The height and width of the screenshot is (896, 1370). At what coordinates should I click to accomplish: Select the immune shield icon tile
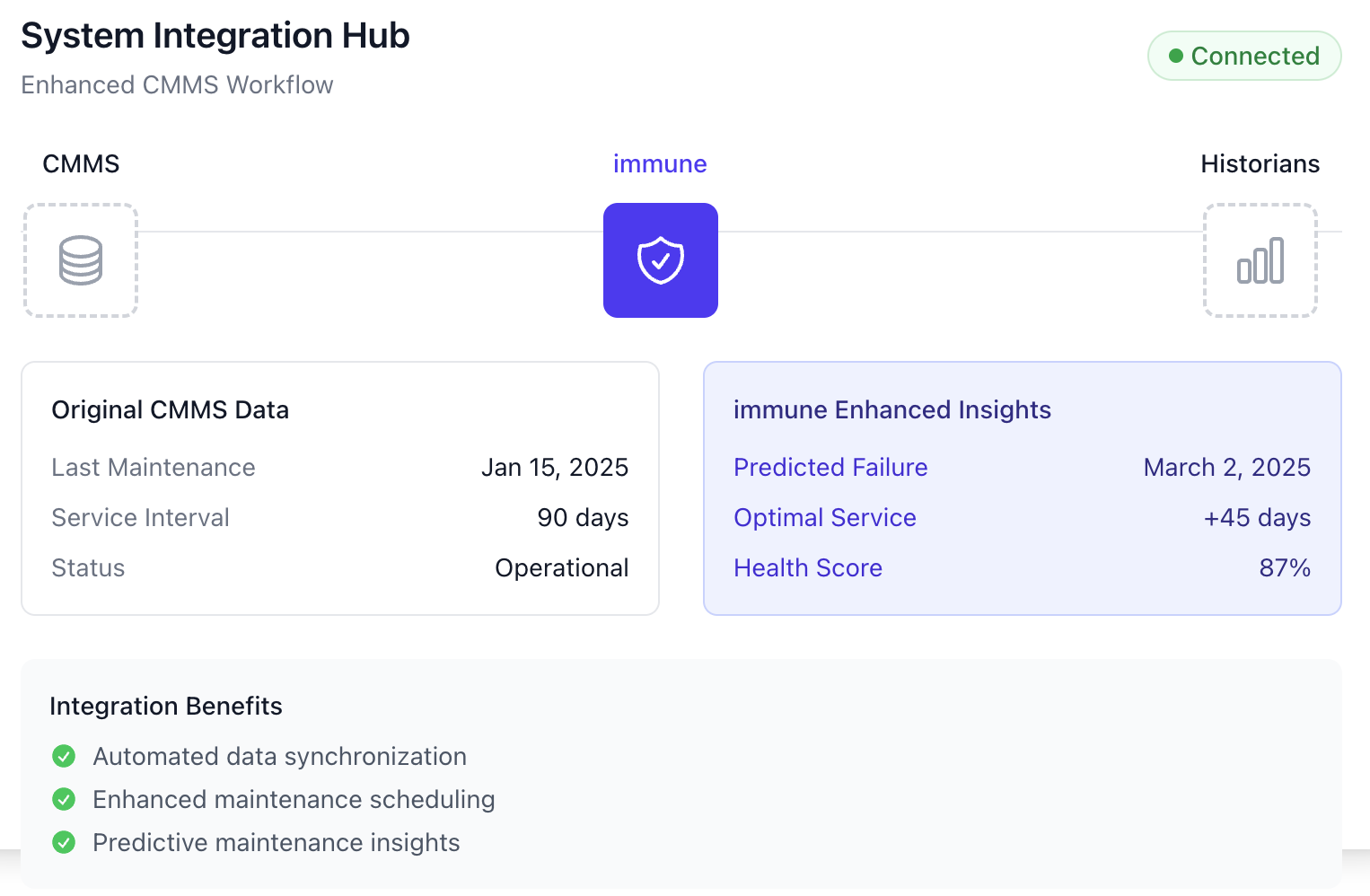661,260
